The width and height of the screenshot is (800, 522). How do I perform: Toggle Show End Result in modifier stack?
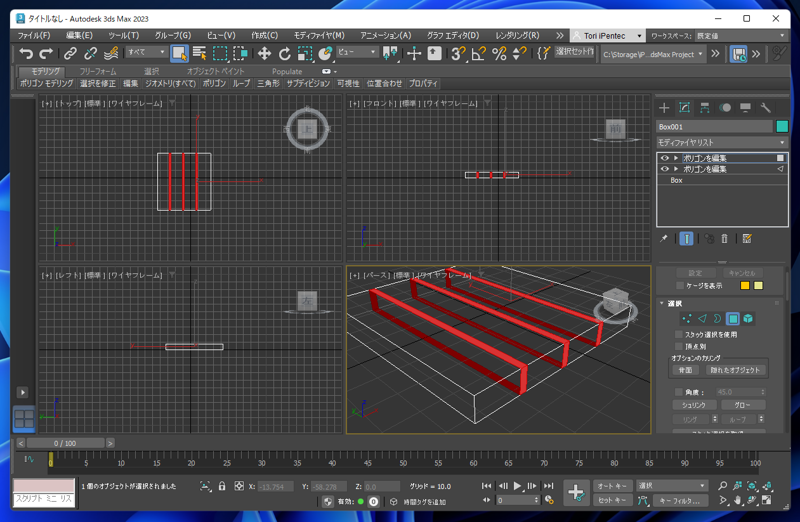pyautogui.click(x=686, y=238)
